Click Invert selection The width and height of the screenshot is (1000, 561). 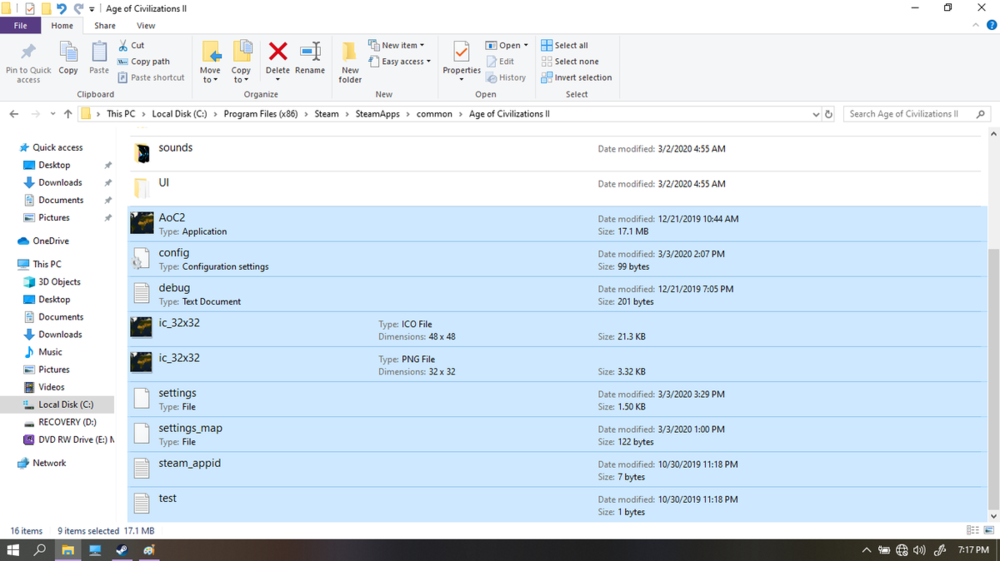(x=577, y=77)
